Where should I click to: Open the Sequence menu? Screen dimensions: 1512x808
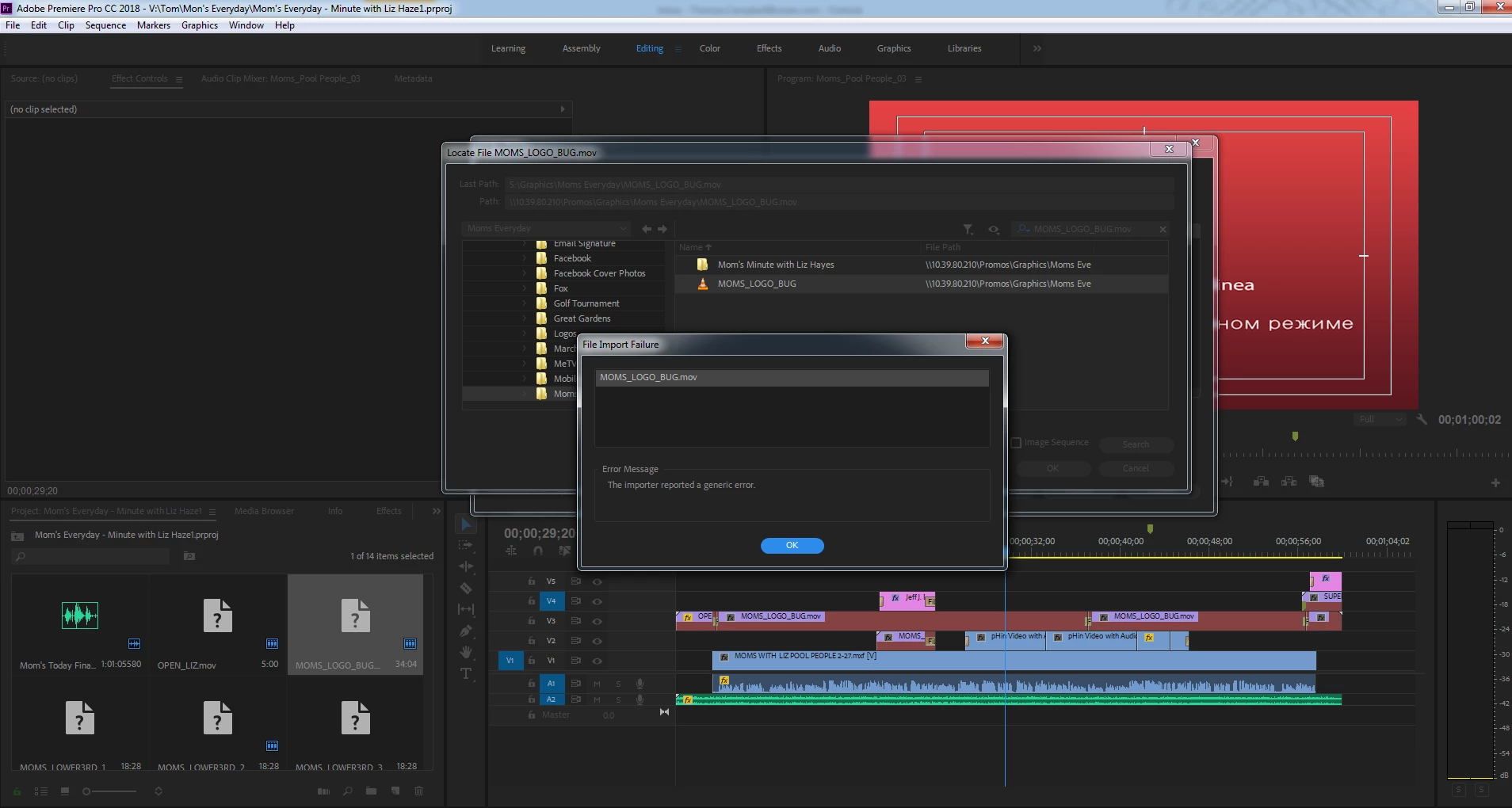(105, 25)
